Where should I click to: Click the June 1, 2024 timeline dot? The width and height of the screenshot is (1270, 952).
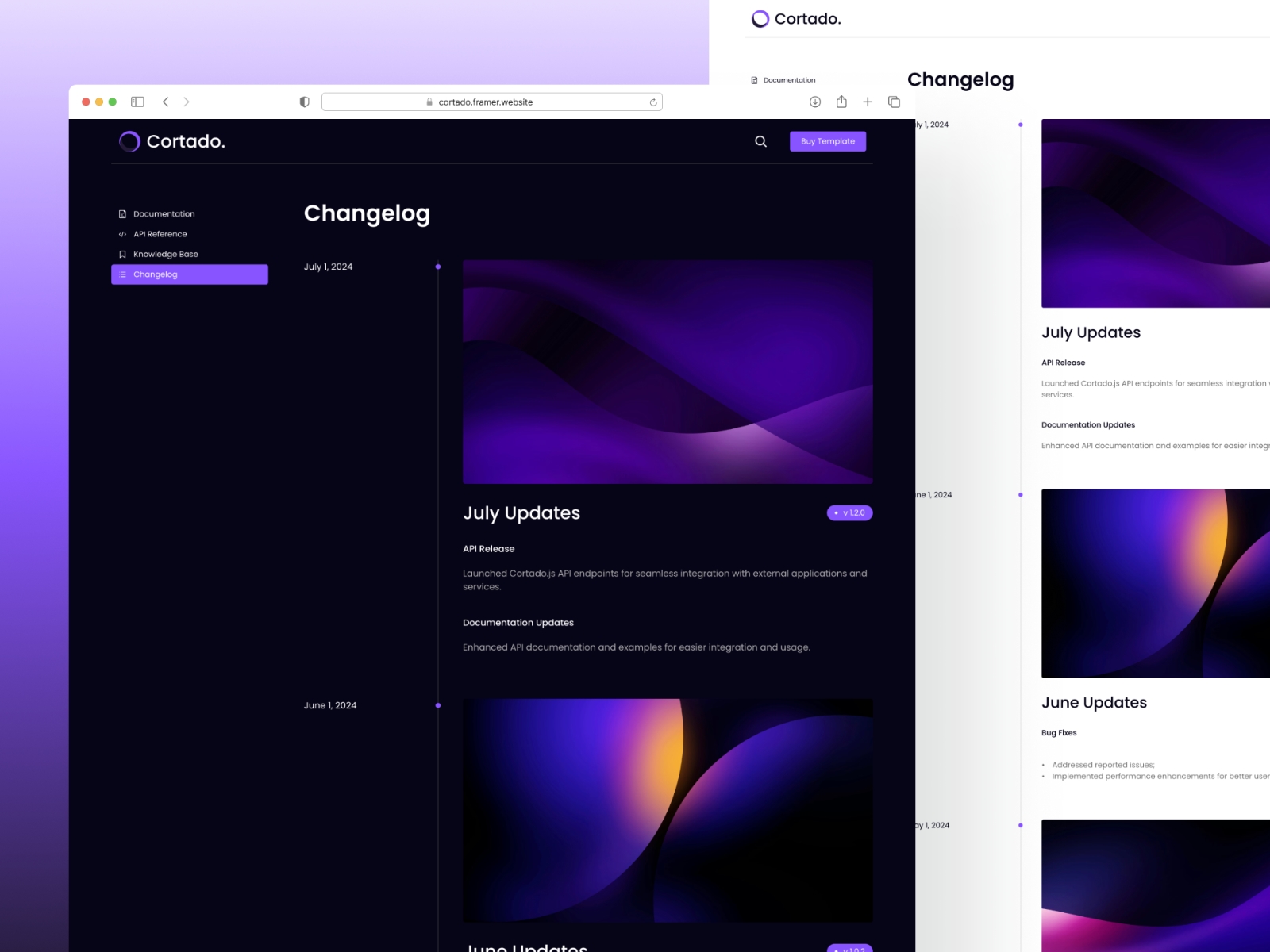[x=438, y=705]
